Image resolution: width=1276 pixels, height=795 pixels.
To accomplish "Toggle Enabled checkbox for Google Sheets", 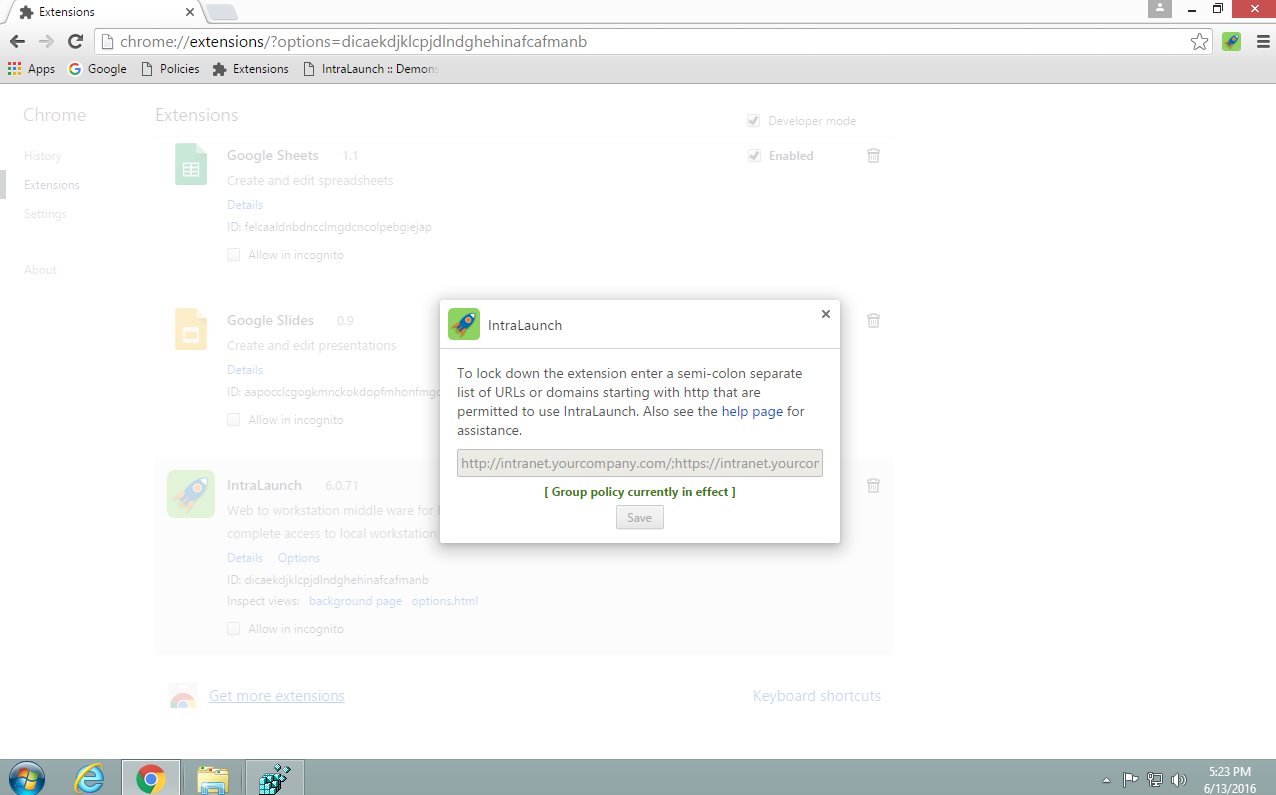I will coord(753,156).
